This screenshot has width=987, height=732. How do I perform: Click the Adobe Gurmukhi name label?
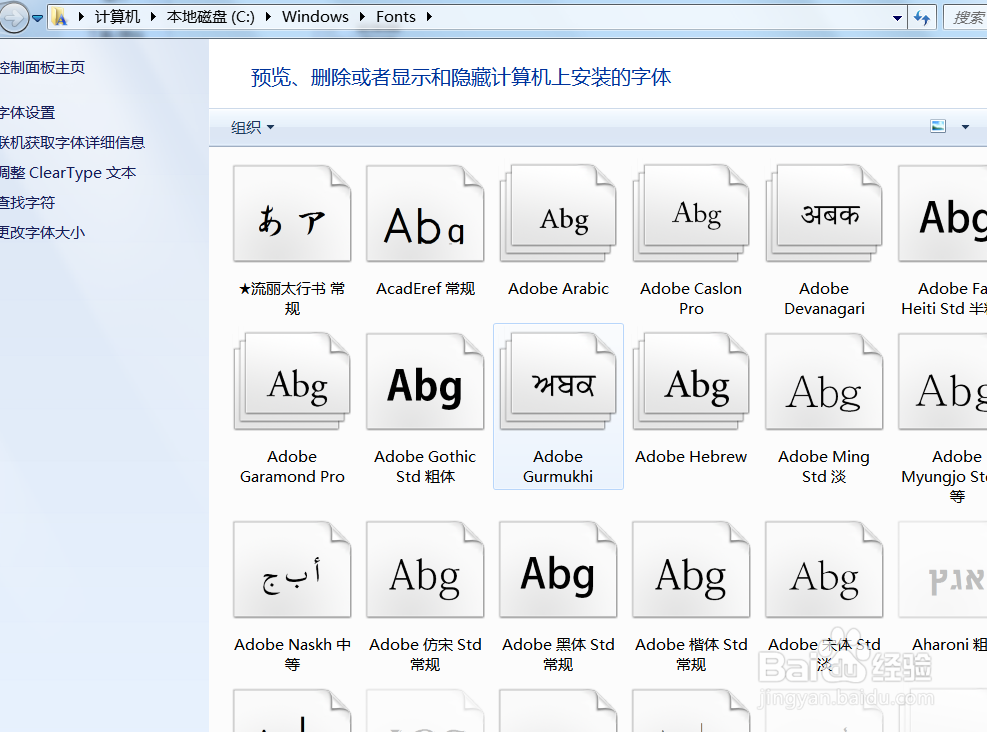[x=558, y=466]
